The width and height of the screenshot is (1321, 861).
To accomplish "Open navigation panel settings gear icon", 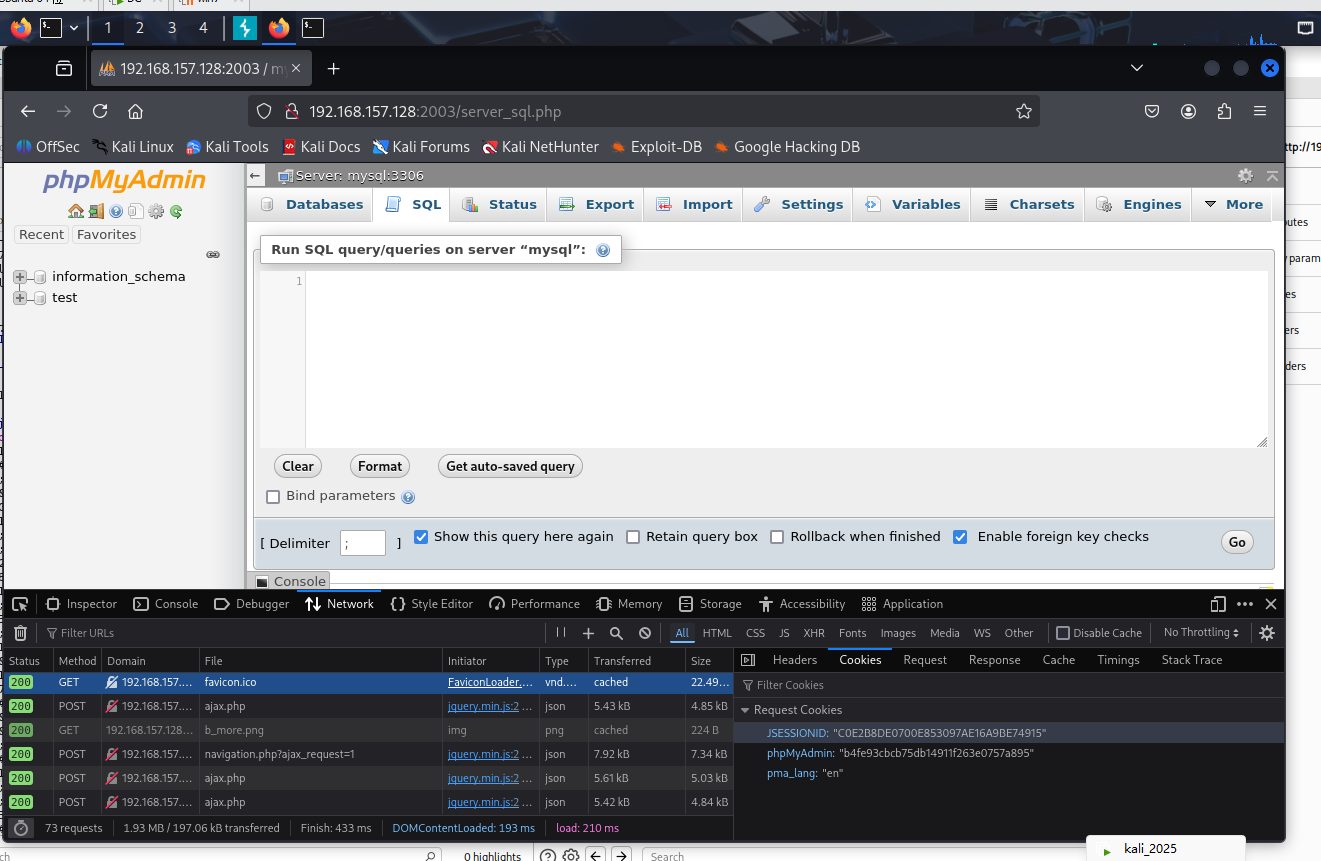I will [x=156, y=211].
